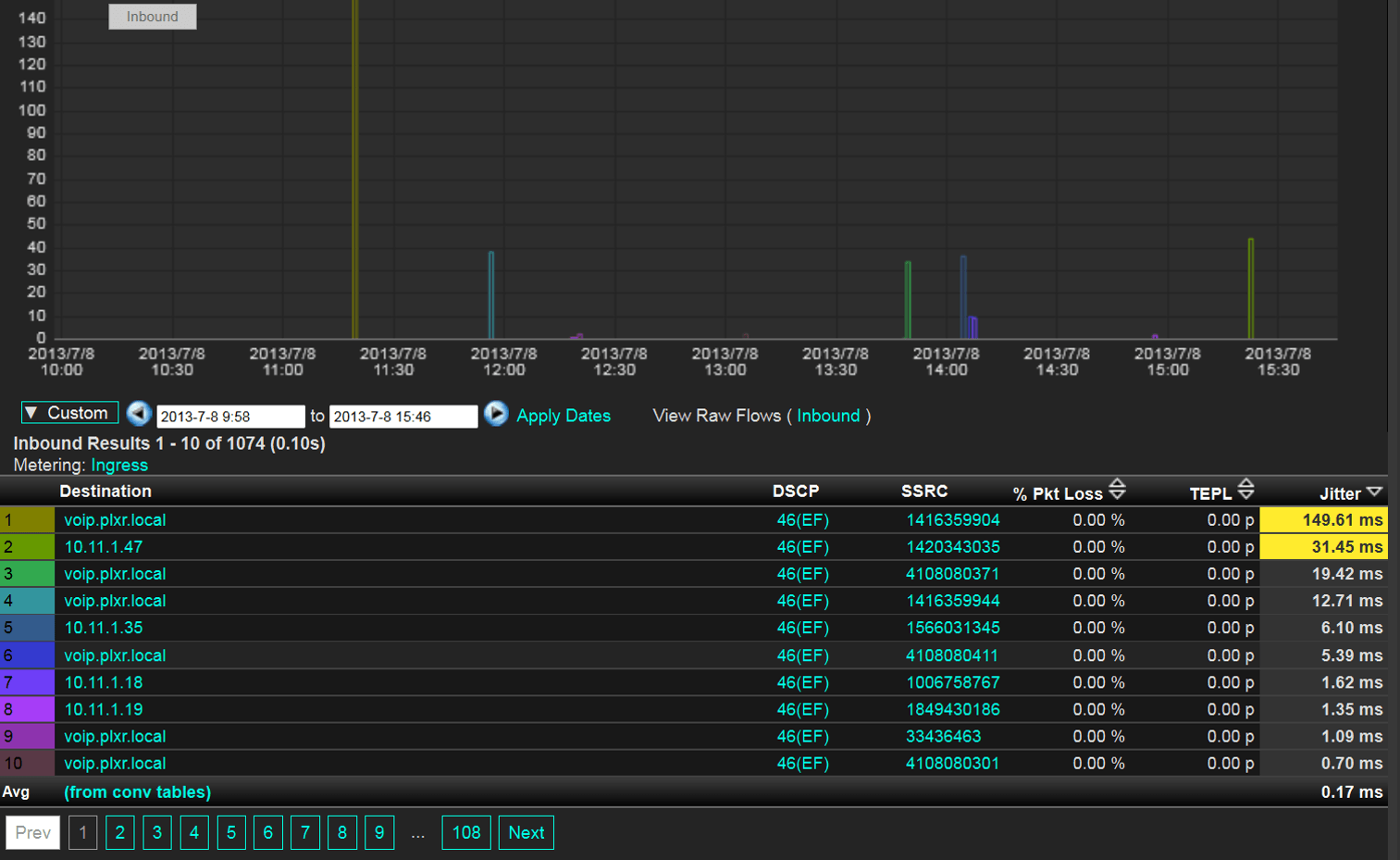Go to results page 6
Viewport: 1400px width, 860px height.
click(x=268, y=832)
